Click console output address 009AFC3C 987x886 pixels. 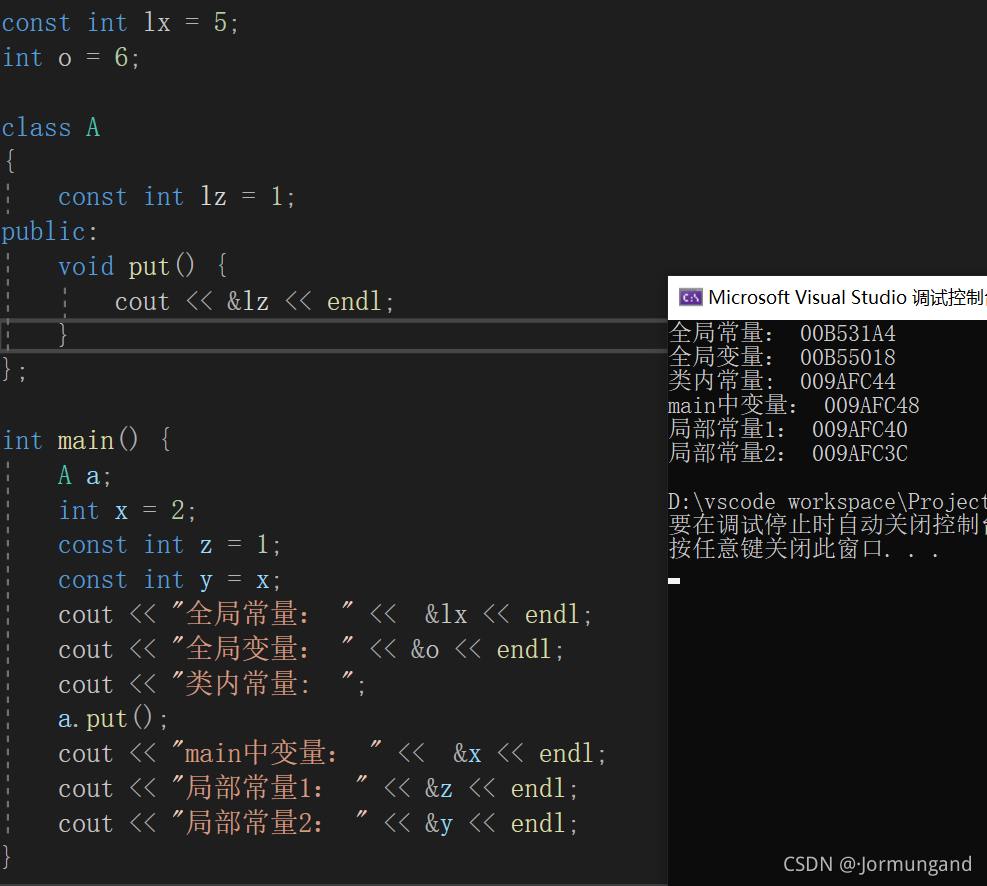pyautogui.click(x=860, y=453)
